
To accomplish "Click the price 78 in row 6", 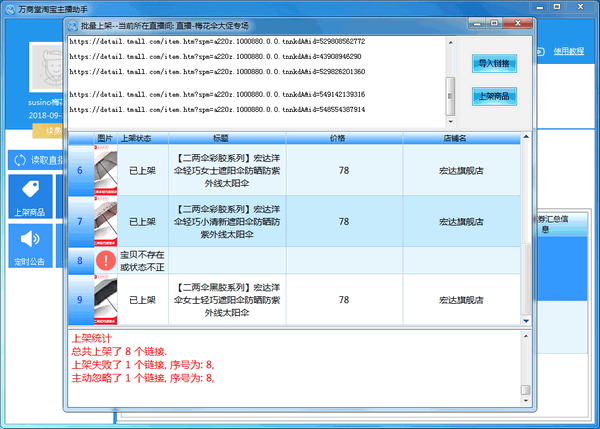I will point(344,170).
